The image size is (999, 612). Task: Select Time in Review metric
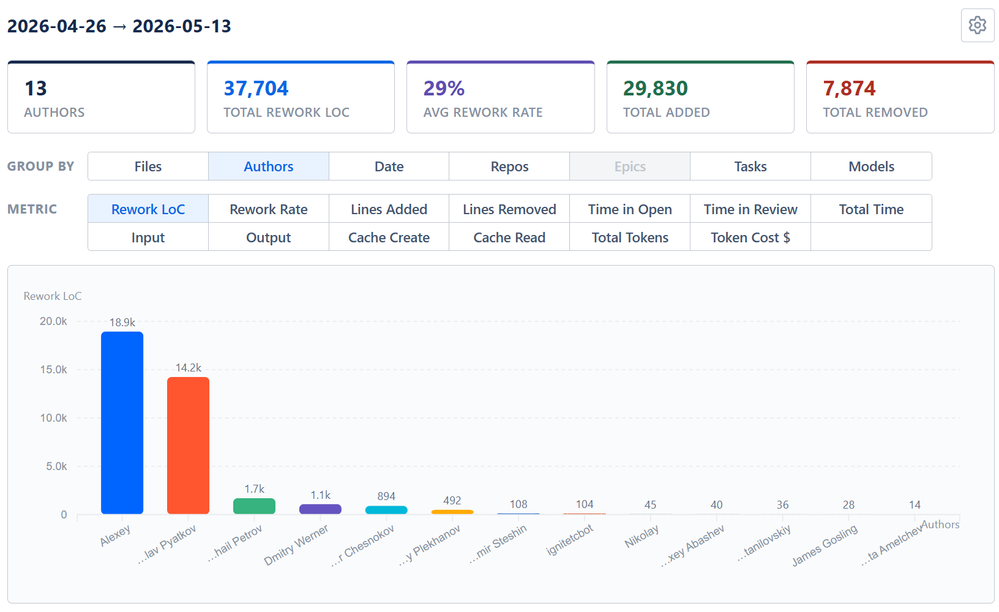(750, 209)
